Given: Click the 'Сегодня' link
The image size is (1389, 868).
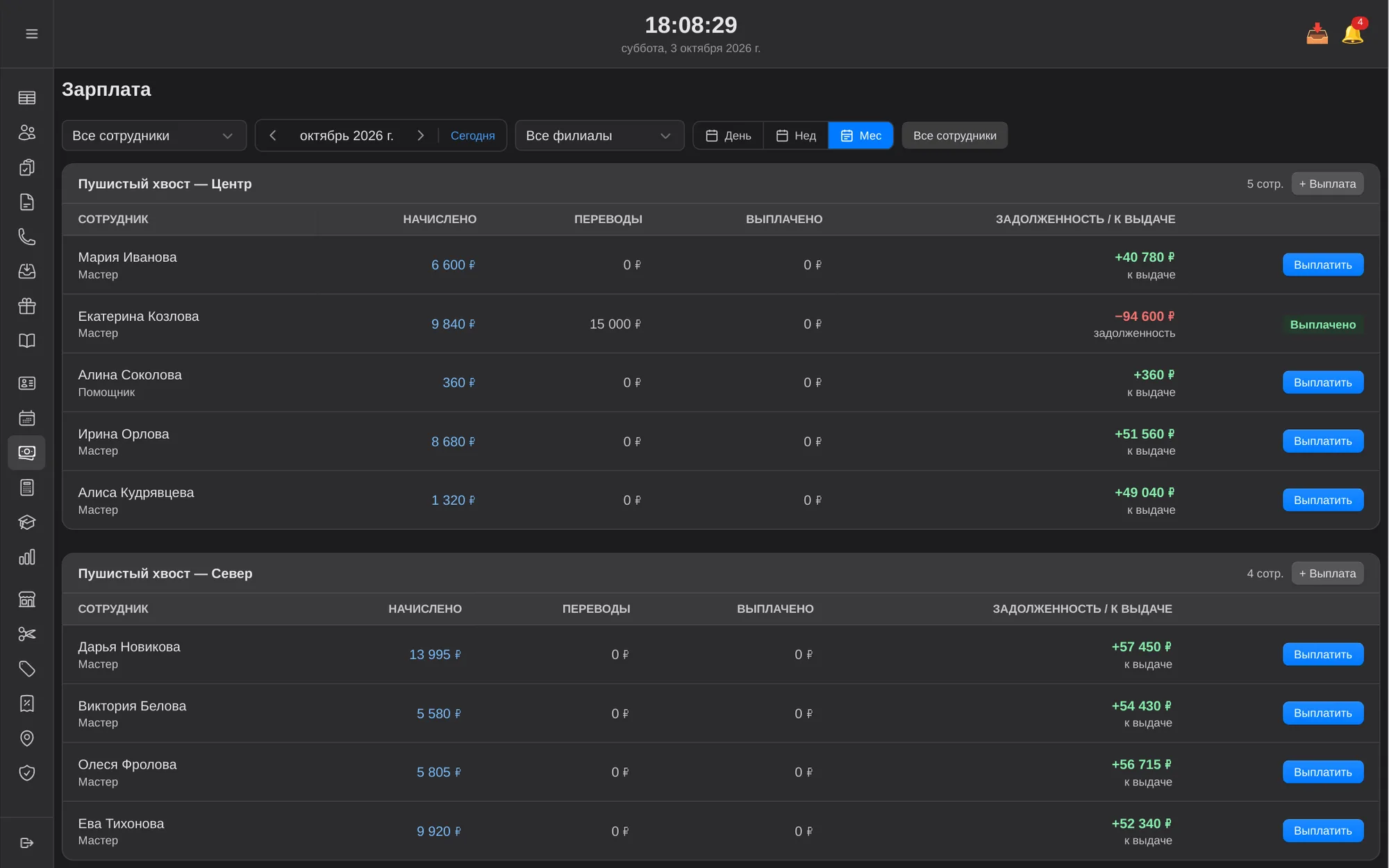Looking at the screenshot, I should click(473, 135).
